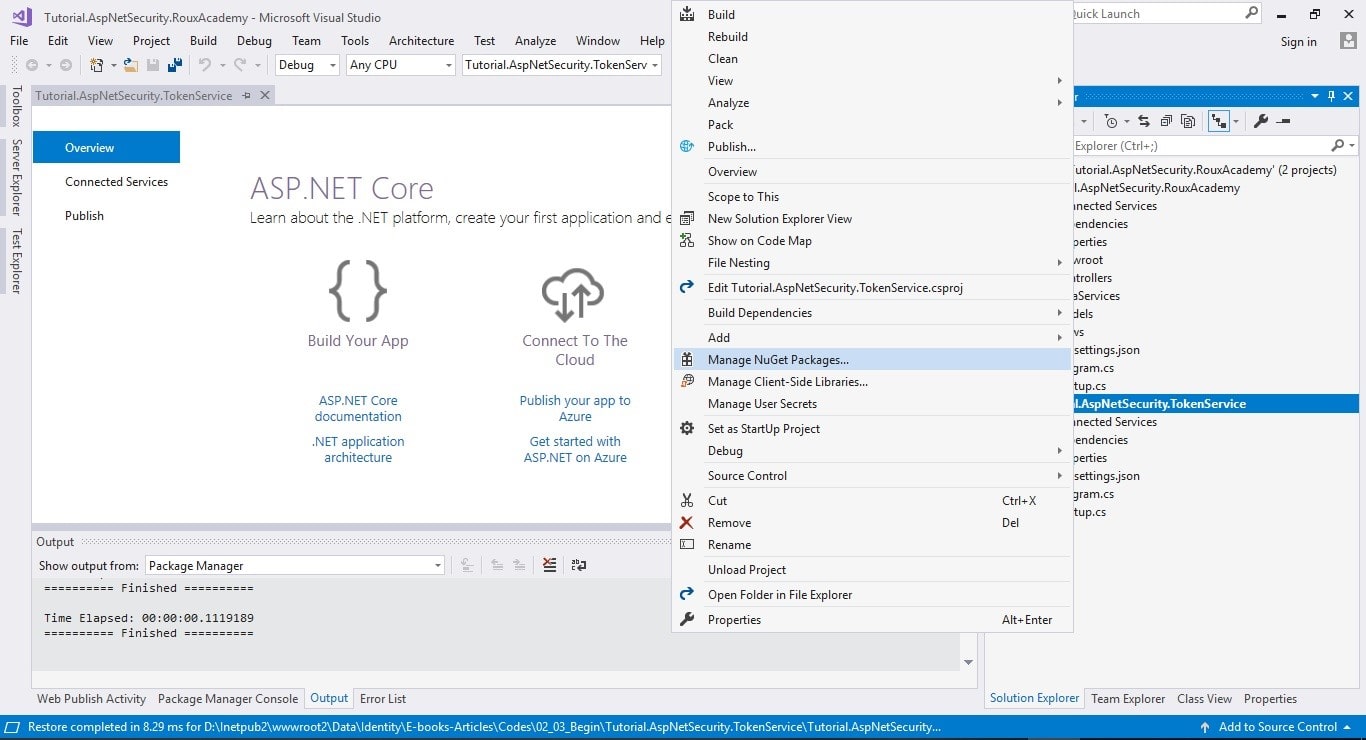Open the Show output from Package Manager combo
Image resolution: width=1366 pixels, height=740 pixels.
pyautogui.click(x=436, y=565)
